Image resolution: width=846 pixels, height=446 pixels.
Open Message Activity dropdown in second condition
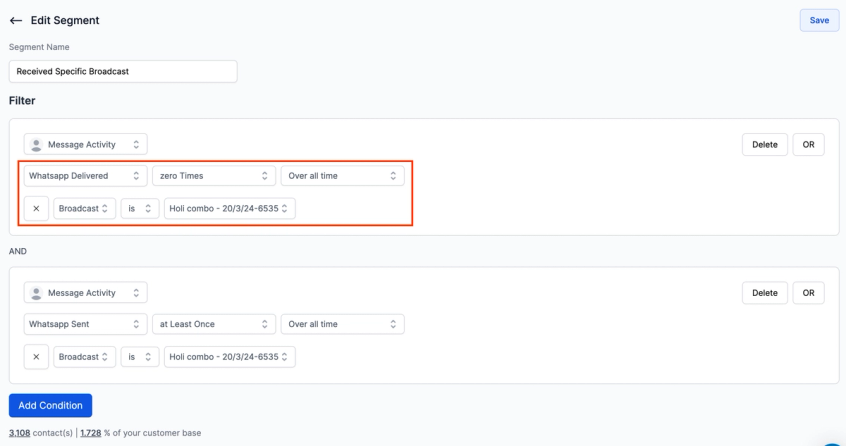(x=85, y=293)
